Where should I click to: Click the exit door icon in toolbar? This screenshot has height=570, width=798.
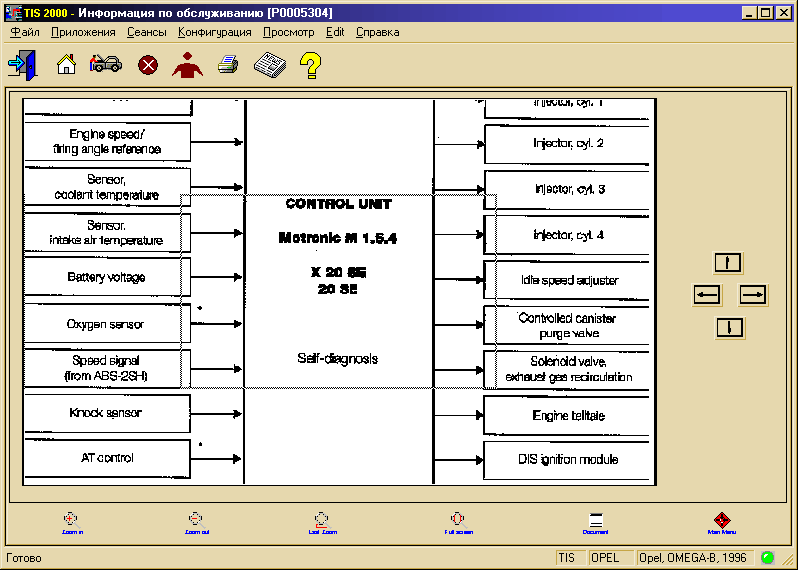[x=22, y=65]
